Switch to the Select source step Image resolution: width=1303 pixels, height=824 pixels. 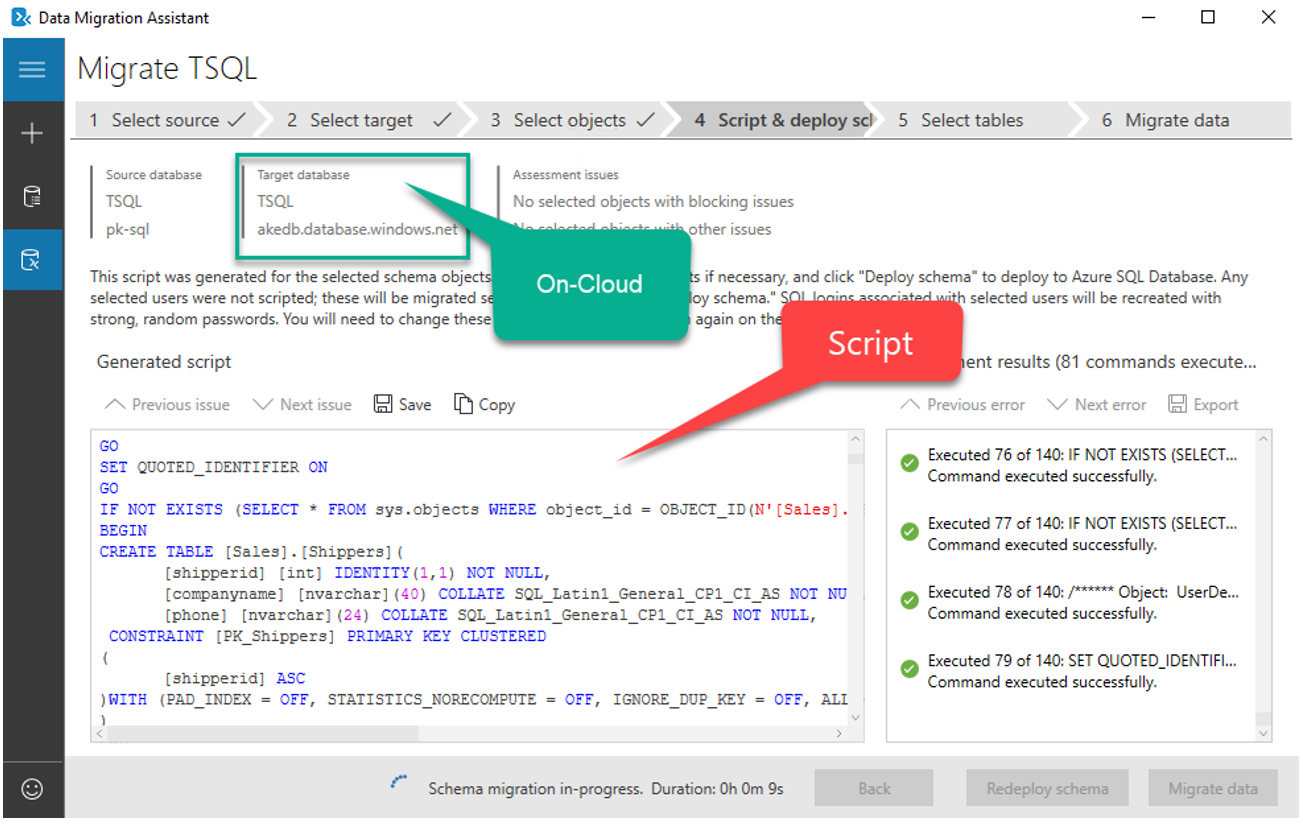(165, 120)
